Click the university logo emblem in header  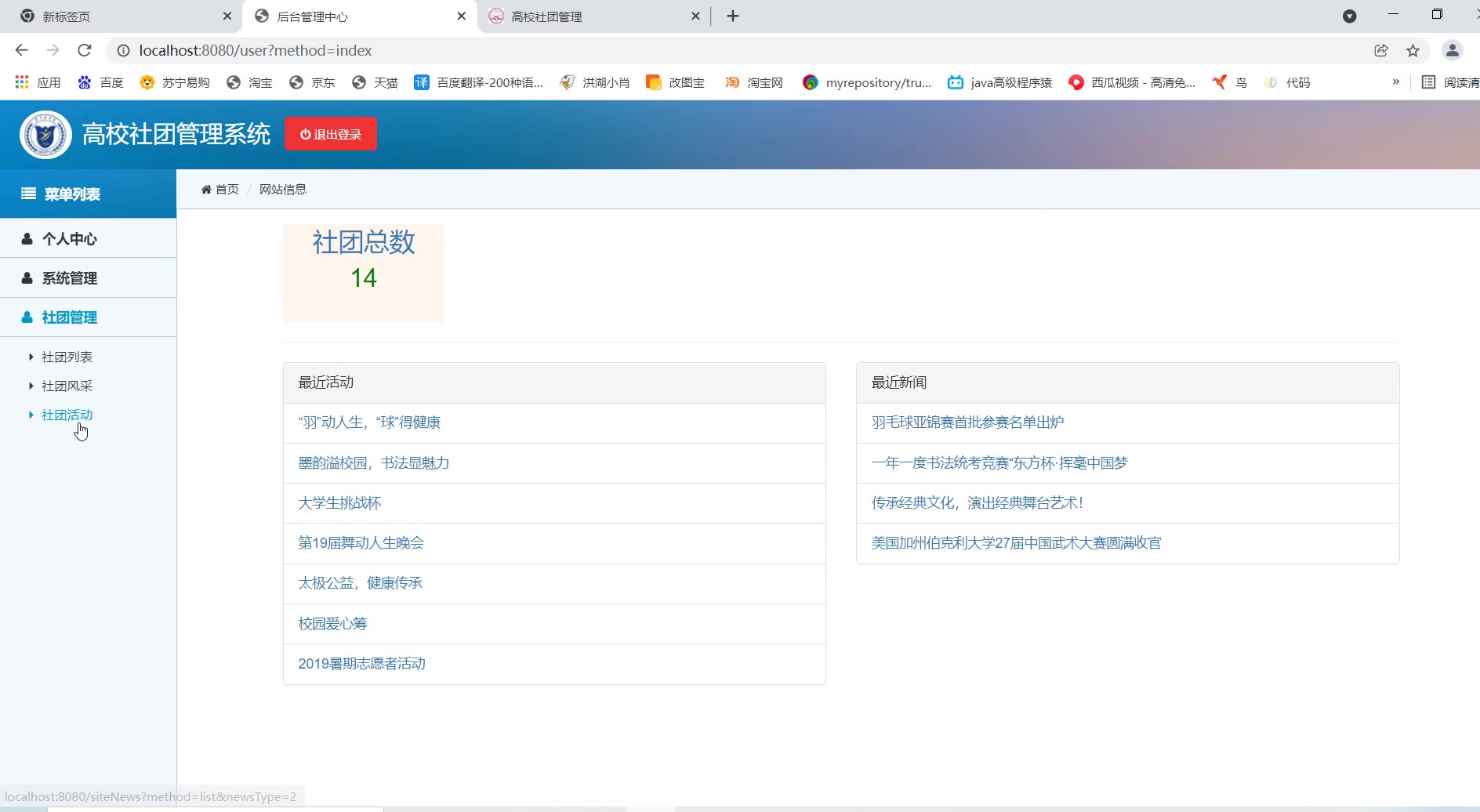pos(45,135)
